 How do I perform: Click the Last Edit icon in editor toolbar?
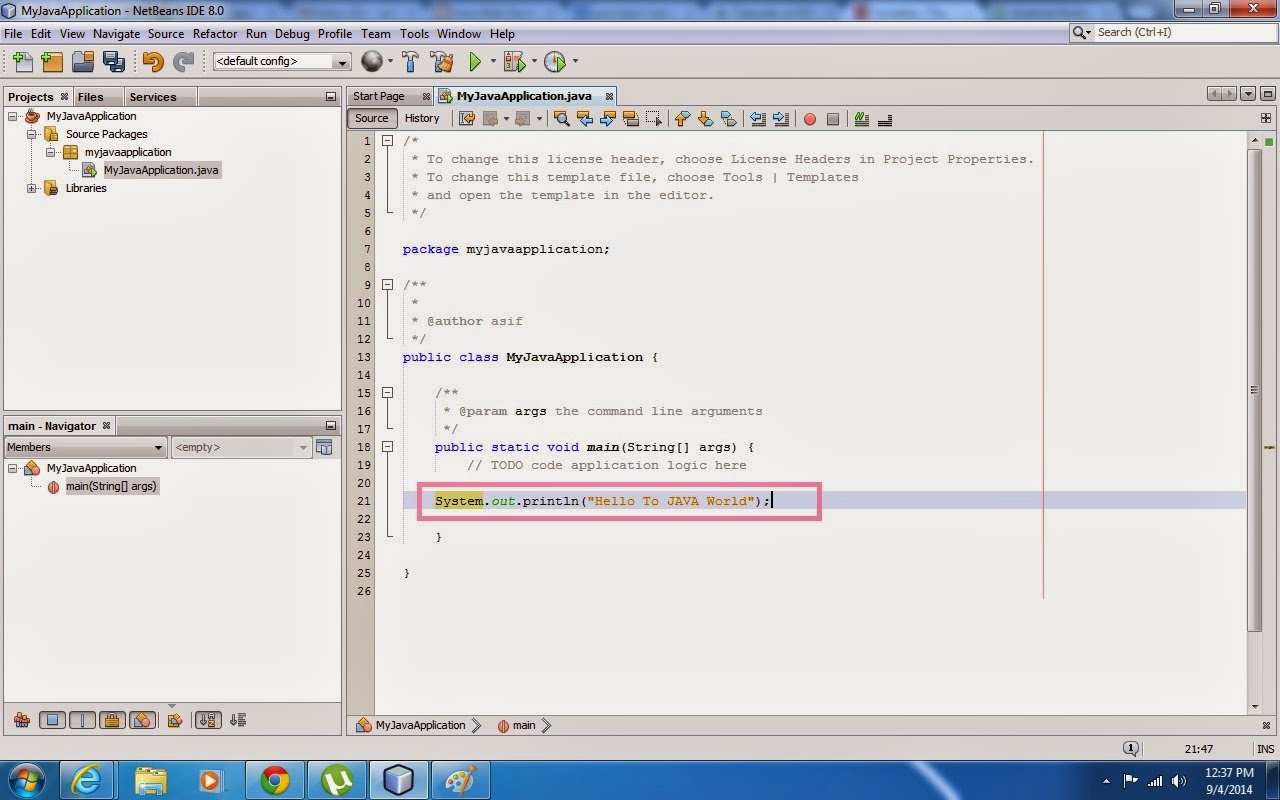point(467,119)
